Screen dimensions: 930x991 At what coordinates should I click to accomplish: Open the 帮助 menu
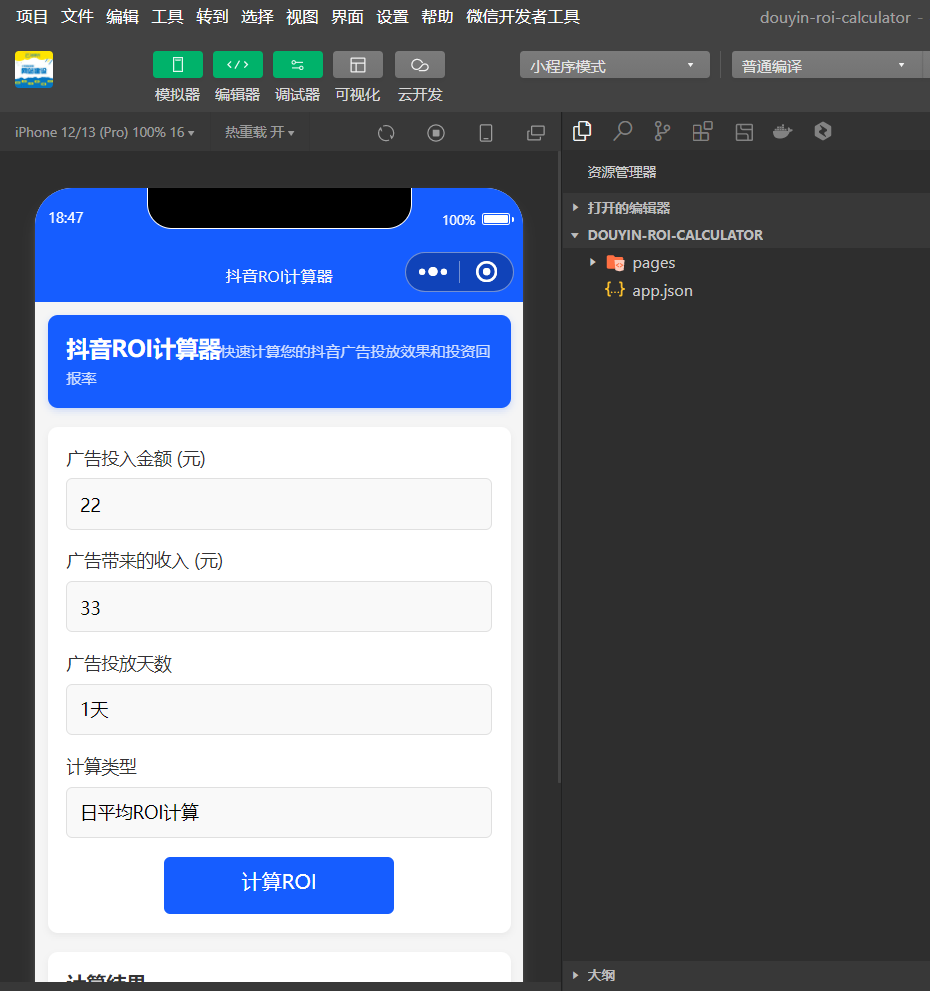tap(437, 16)
